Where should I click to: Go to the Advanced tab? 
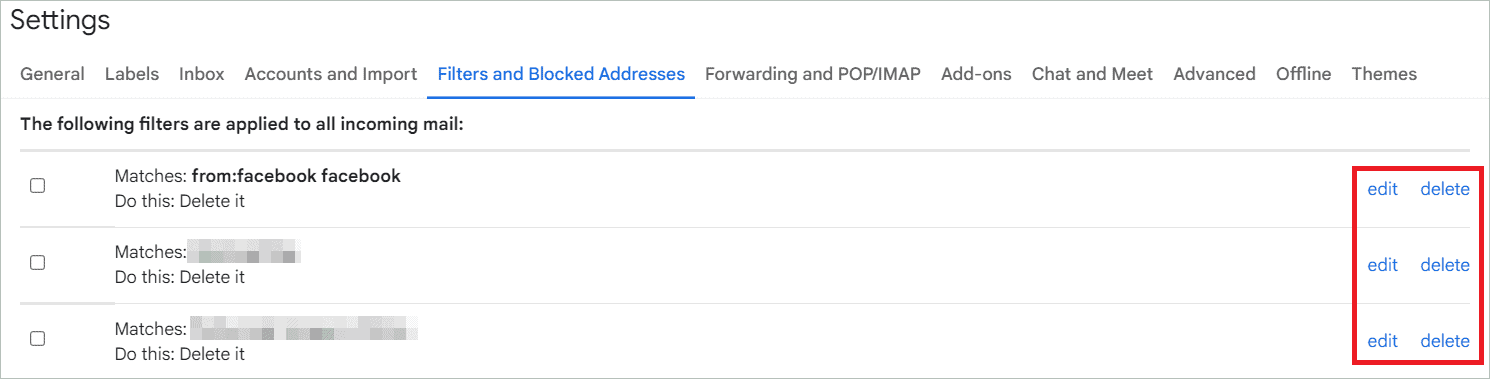[1214, 74]
